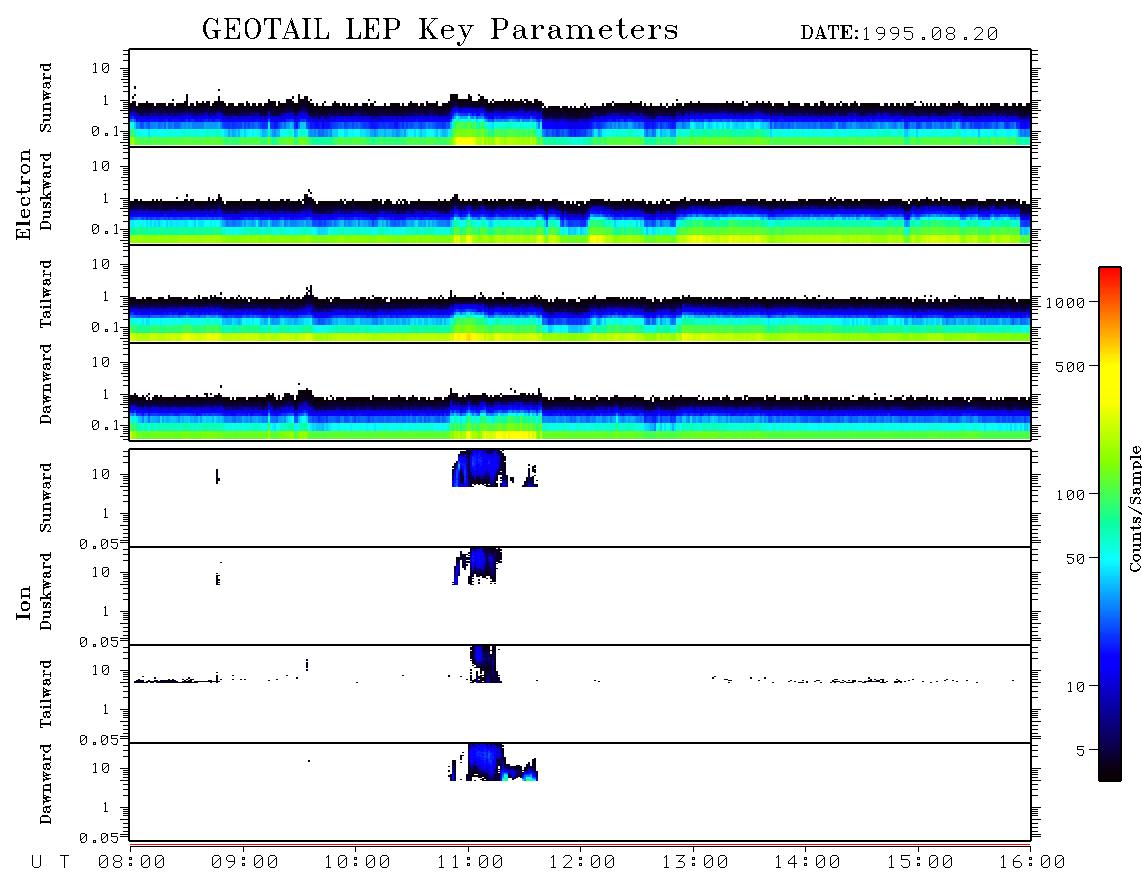Click the vertical "Electron" group label

click(24, 194)
